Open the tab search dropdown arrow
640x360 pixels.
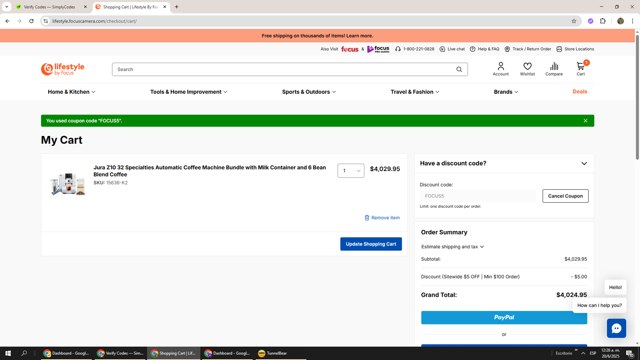click(7, 7)
